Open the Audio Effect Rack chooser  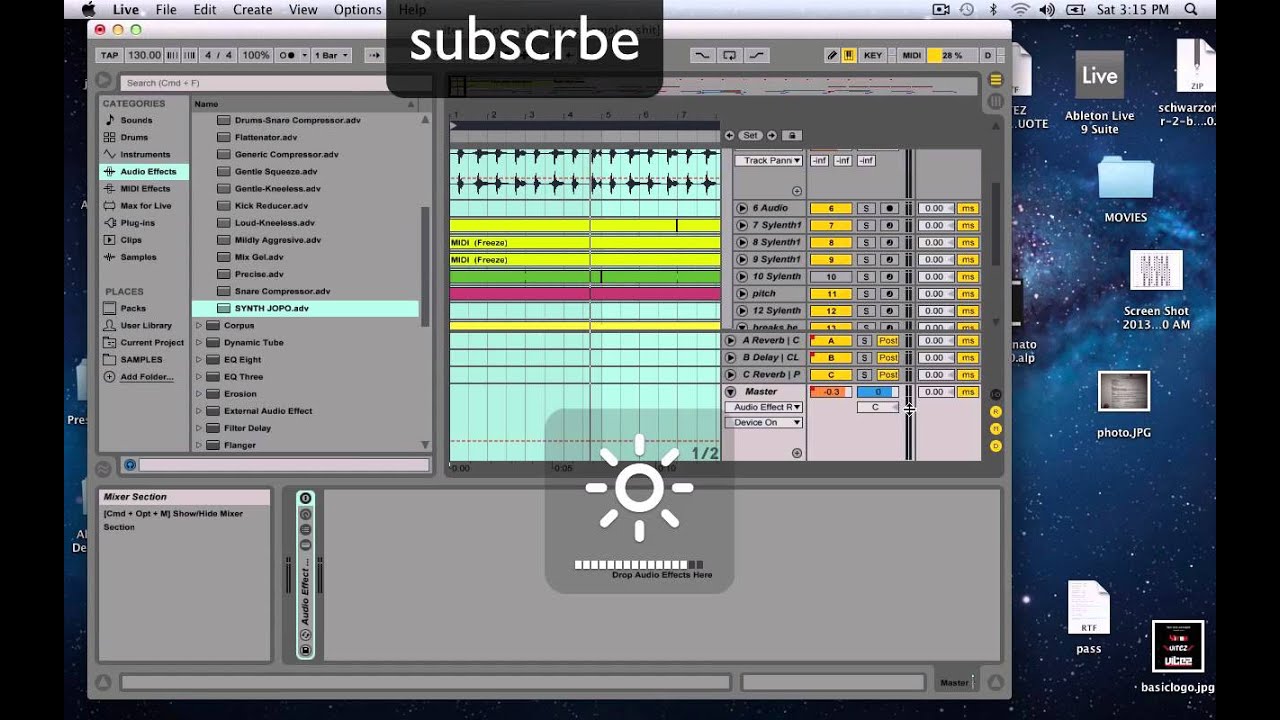(764, 407)
